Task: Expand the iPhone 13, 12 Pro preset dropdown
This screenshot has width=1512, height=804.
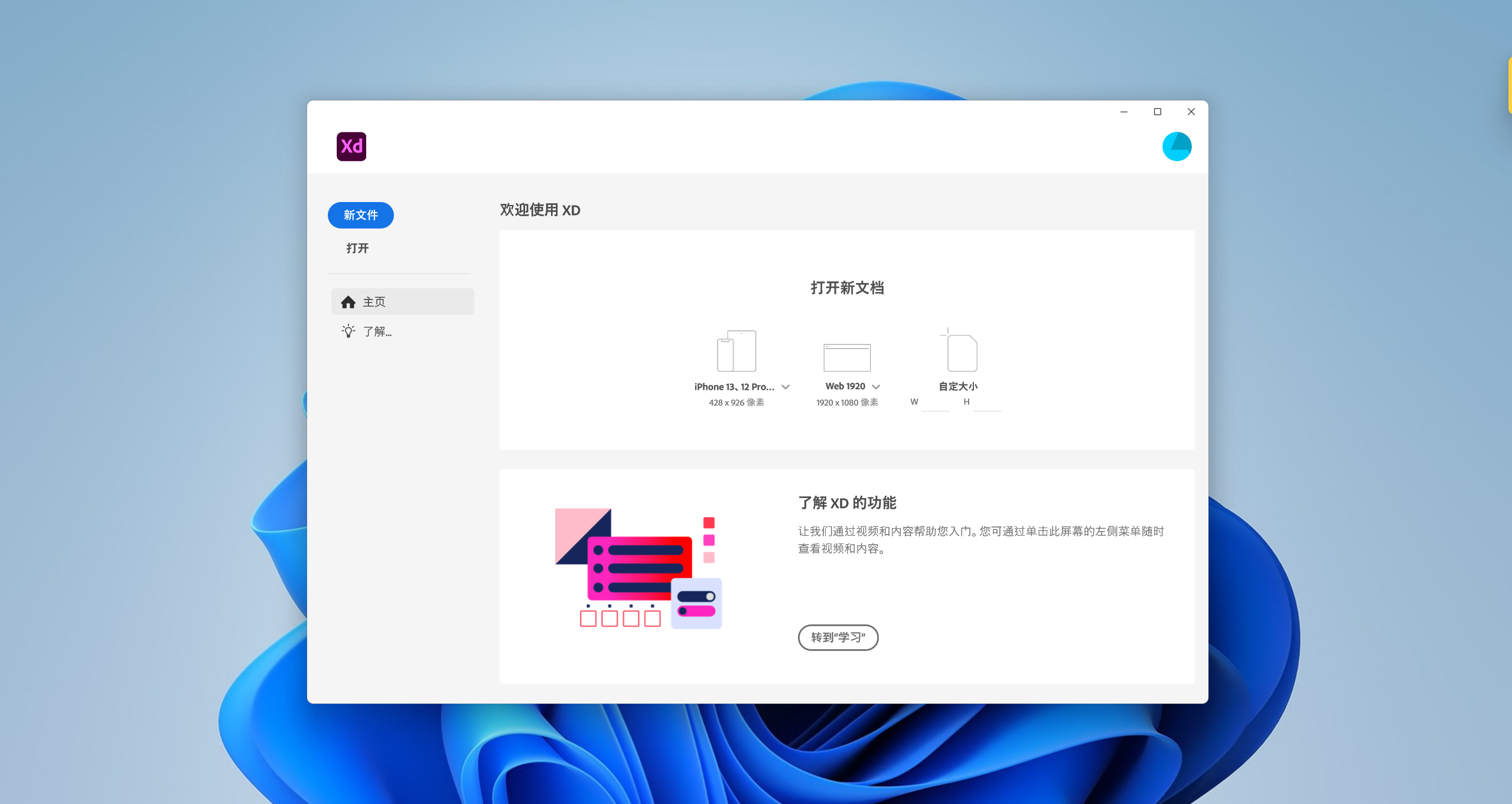Action: [x=786, y=387]
